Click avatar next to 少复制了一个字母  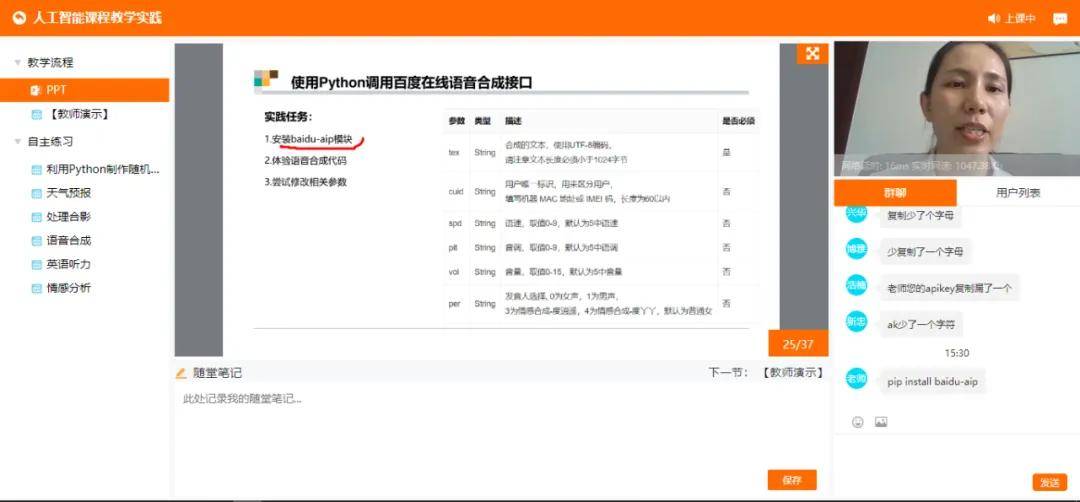[x=856, y=249]
